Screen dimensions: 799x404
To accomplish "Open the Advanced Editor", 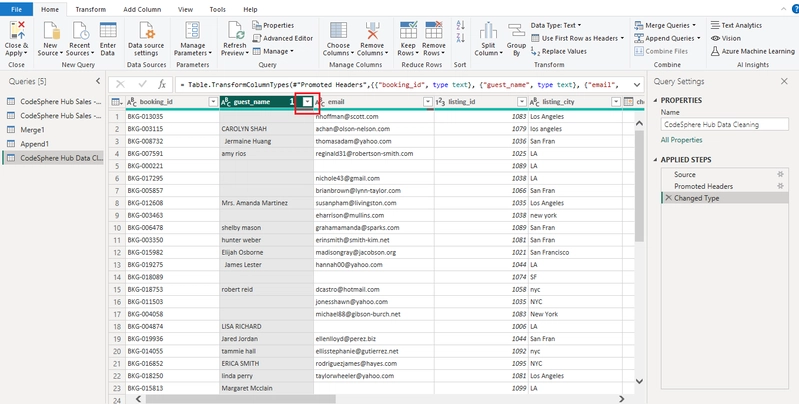I will coord(283,38).
